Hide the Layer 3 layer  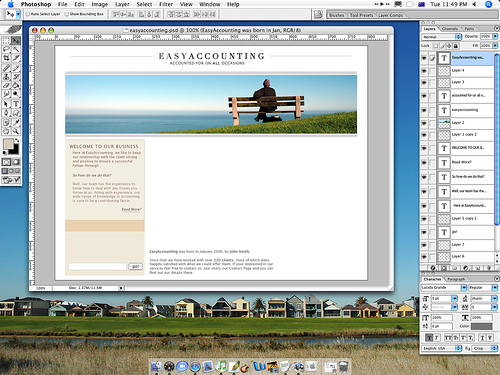pos(424,82)
